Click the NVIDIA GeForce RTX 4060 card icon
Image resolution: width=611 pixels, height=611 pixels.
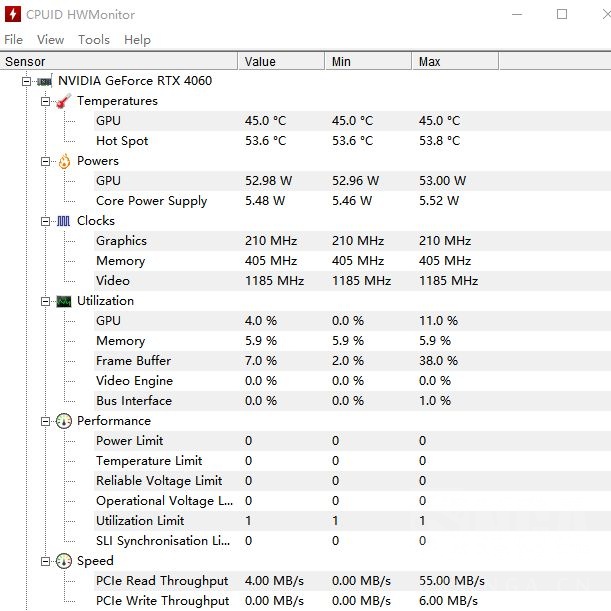44,81
